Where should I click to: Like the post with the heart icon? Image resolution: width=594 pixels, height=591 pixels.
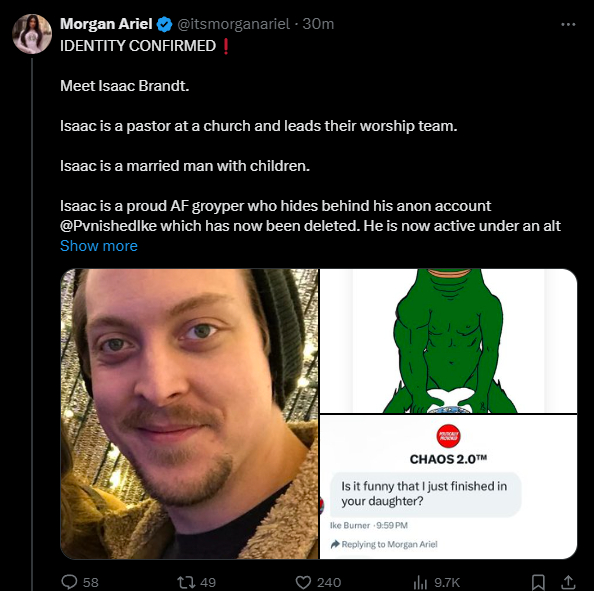tap(303, 582)
